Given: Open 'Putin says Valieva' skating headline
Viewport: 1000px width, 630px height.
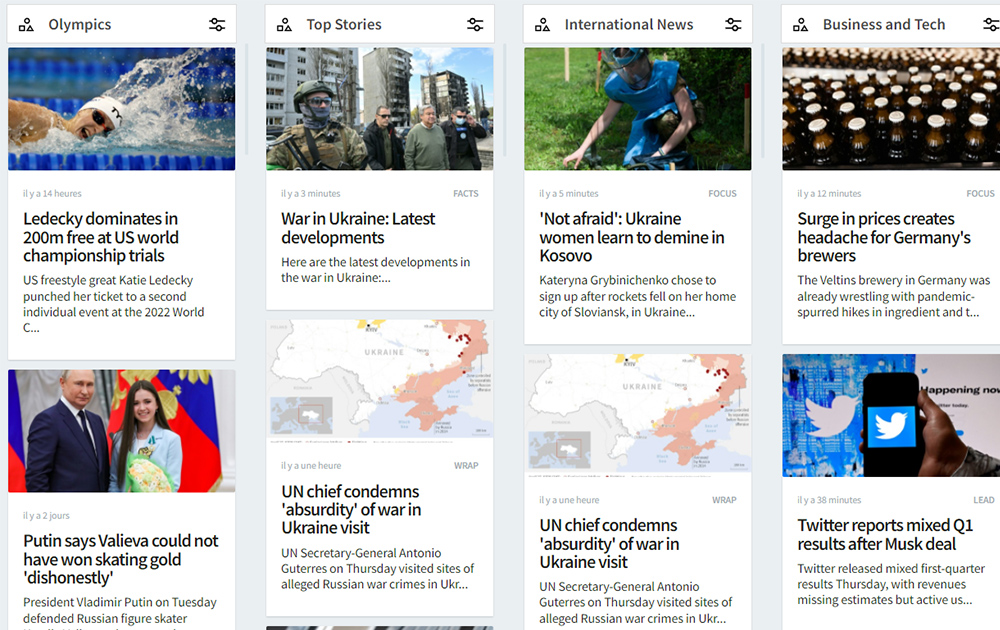Looking at the screenshot, I should click(121, 559).
